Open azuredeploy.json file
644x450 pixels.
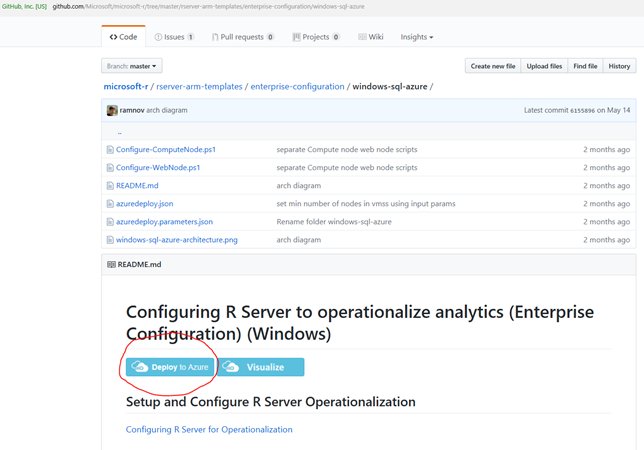point(145,204)
